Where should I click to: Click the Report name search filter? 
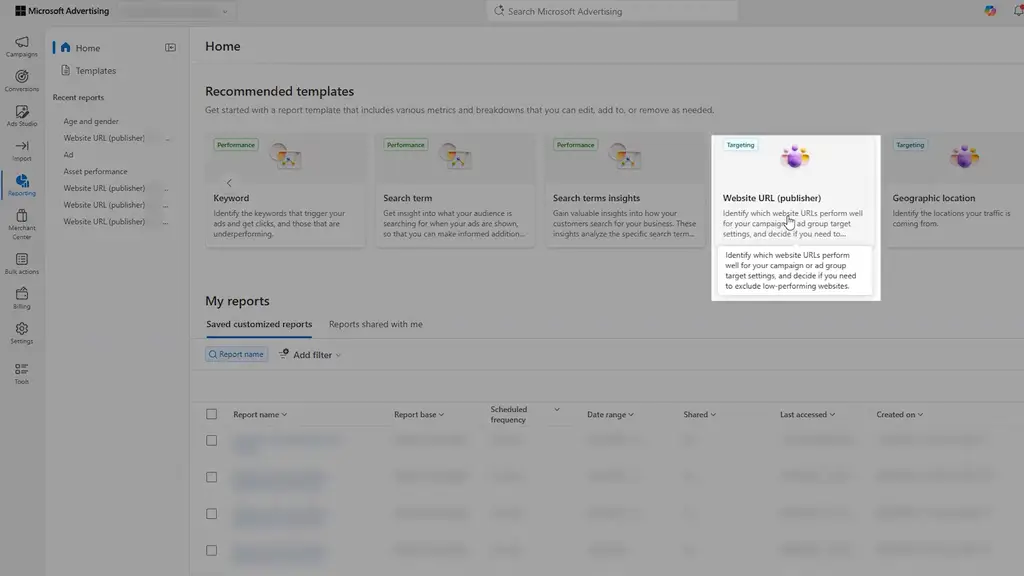[236, 354]
